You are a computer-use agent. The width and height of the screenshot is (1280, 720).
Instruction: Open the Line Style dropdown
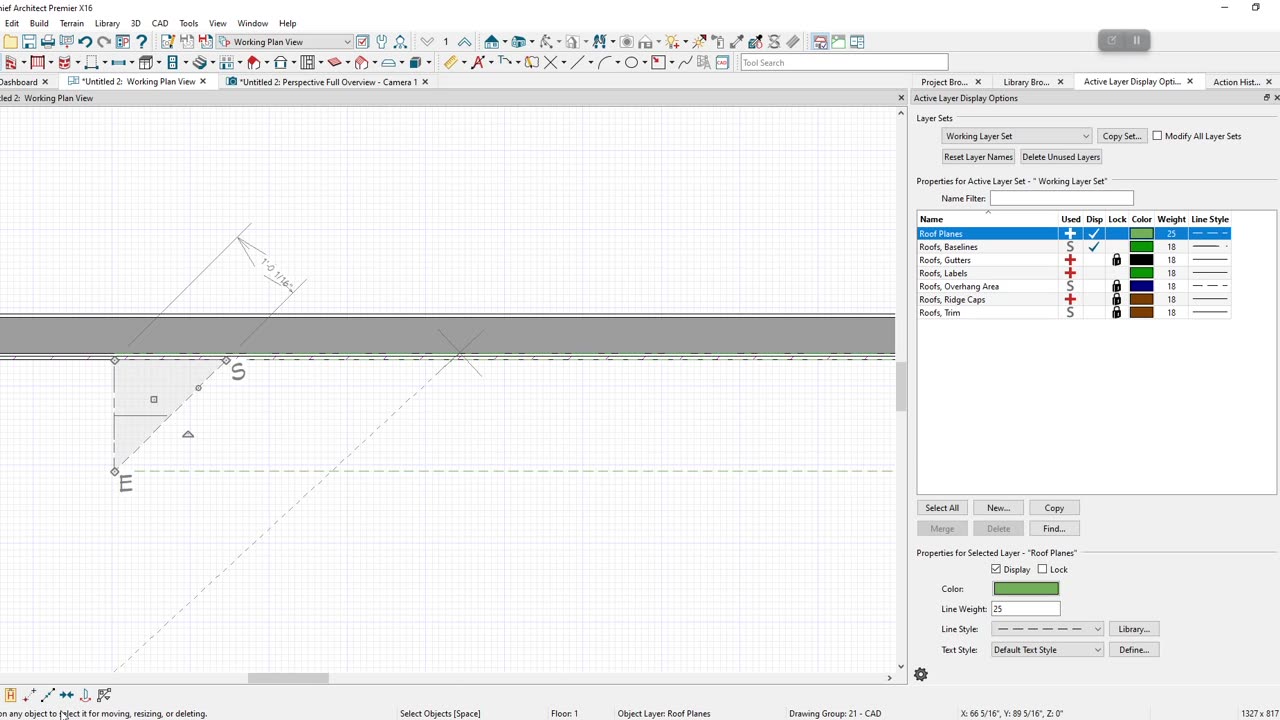(x=1047, y=629)
